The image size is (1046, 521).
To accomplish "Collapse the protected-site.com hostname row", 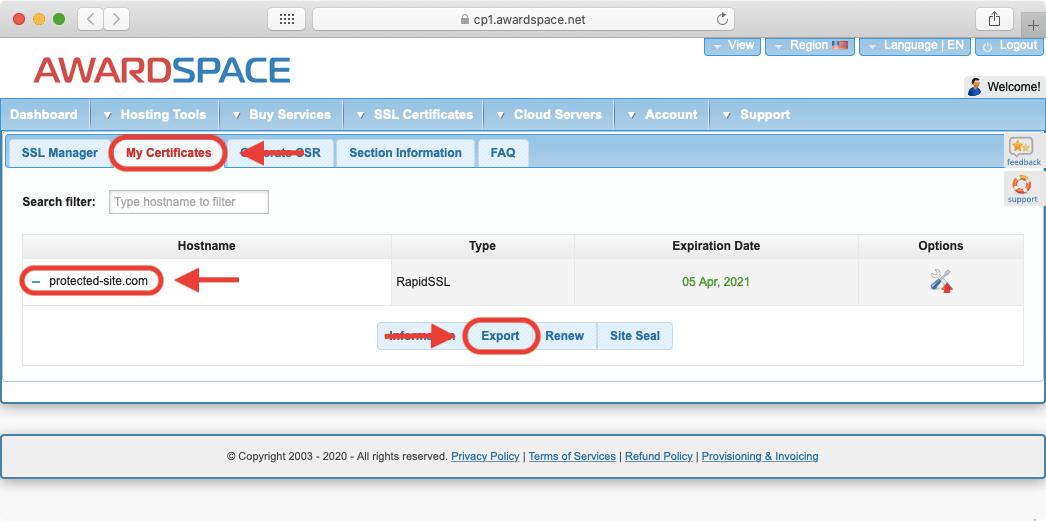I will click(36, 281).
